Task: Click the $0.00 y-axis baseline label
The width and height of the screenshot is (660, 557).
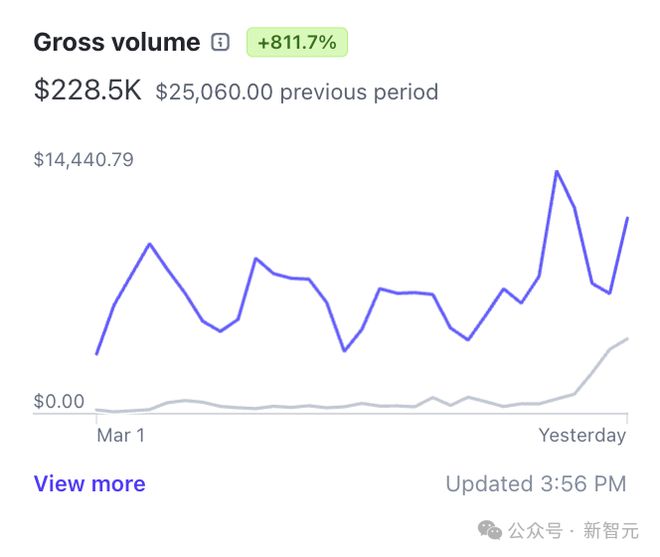Action: click(59, 401)
